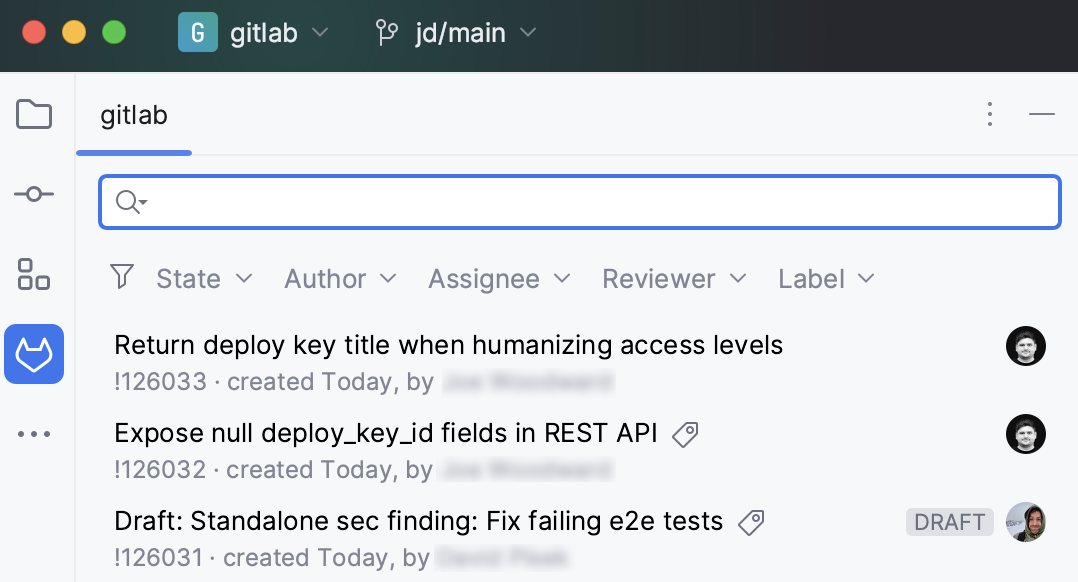1078x582 pixels.
Task: Open the tool window options kebab menu
Action: [x=989, y=114]
